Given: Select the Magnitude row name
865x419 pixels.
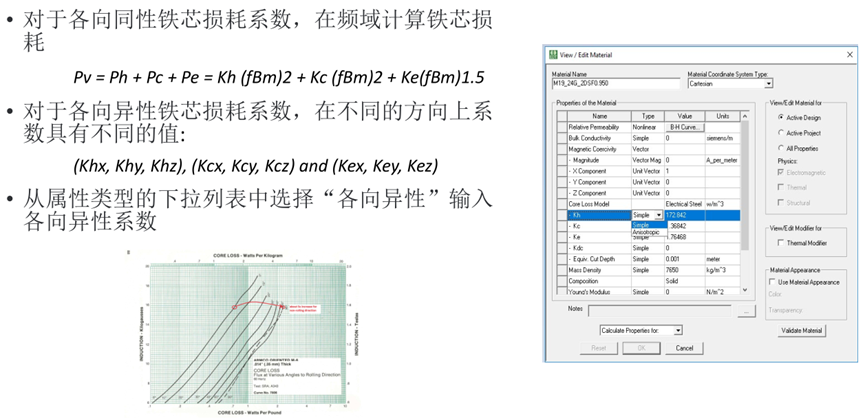Looking at the screenshot, I should tap(599, 160).
